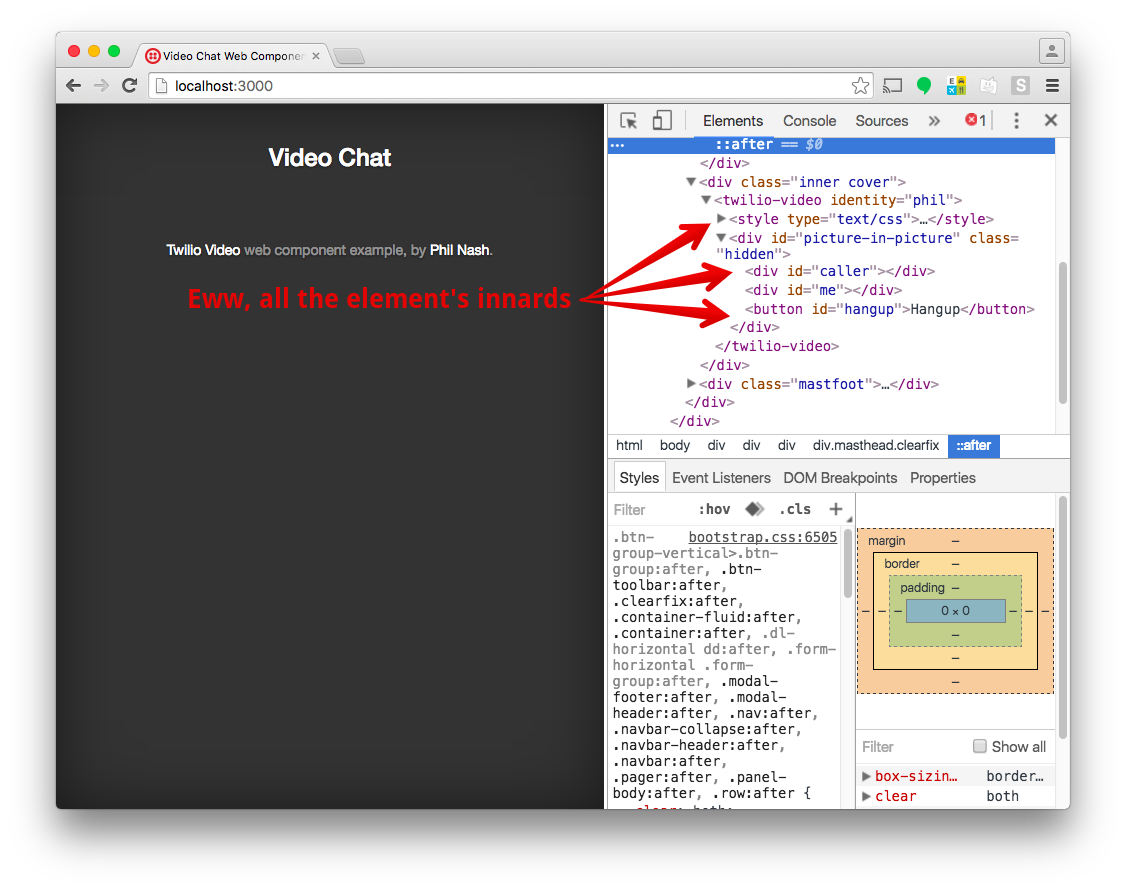Focus the computed styles Filter input
The image size is (1126, 889).
point(912,747)
